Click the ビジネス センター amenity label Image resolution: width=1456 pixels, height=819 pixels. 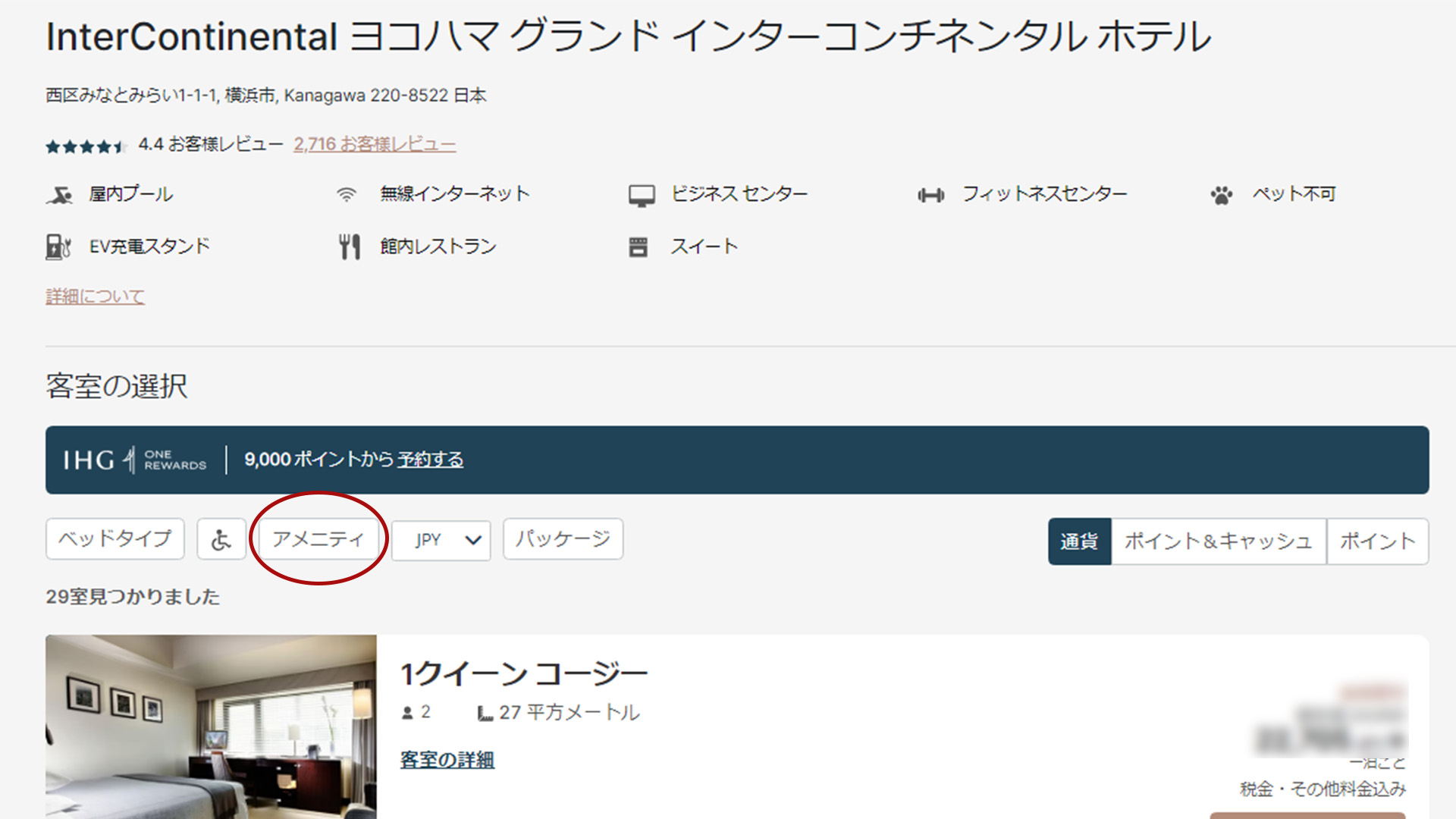739,194
